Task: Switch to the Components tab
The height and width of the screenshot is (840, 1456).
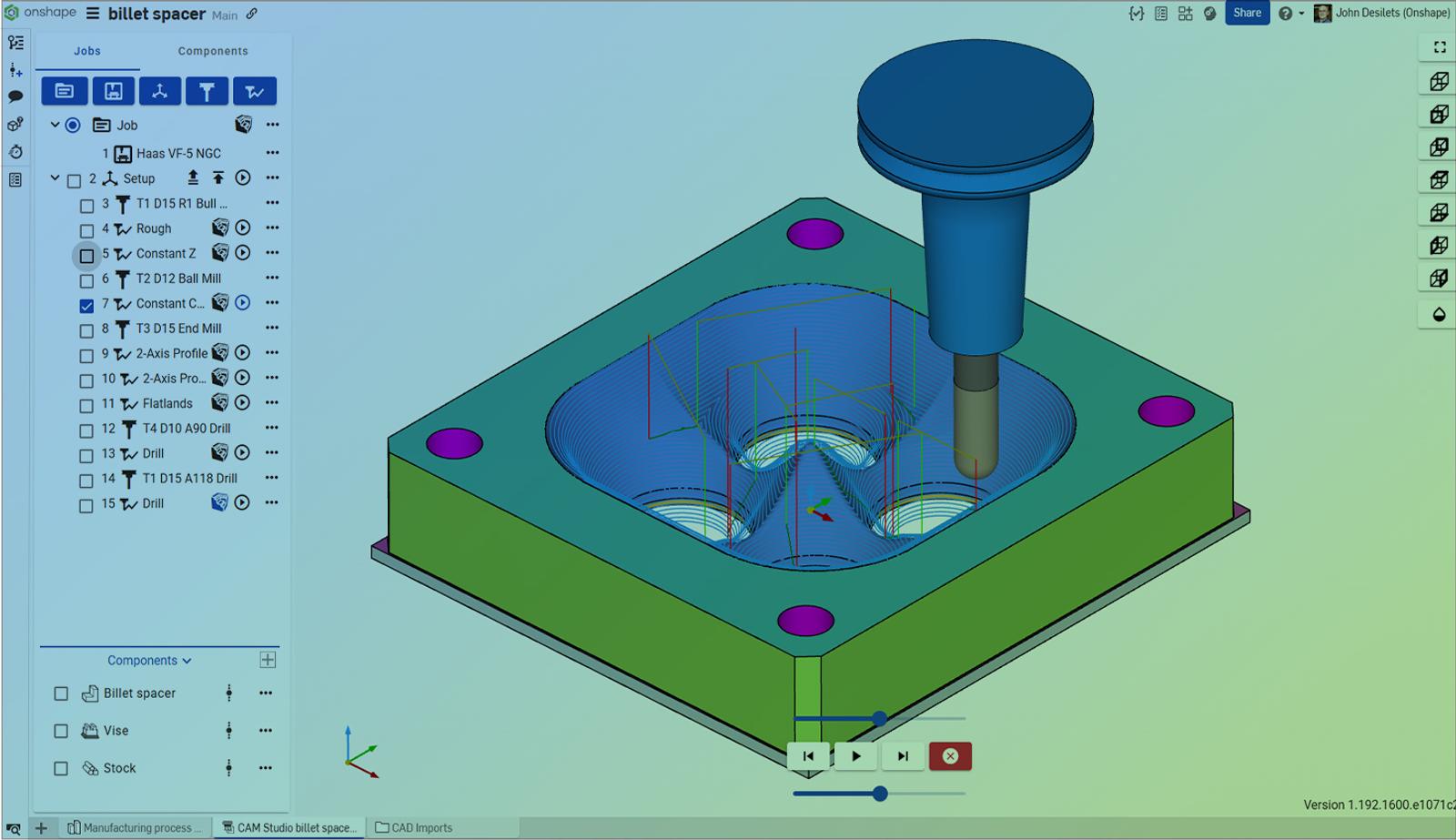Action: (x=213, y=51)
